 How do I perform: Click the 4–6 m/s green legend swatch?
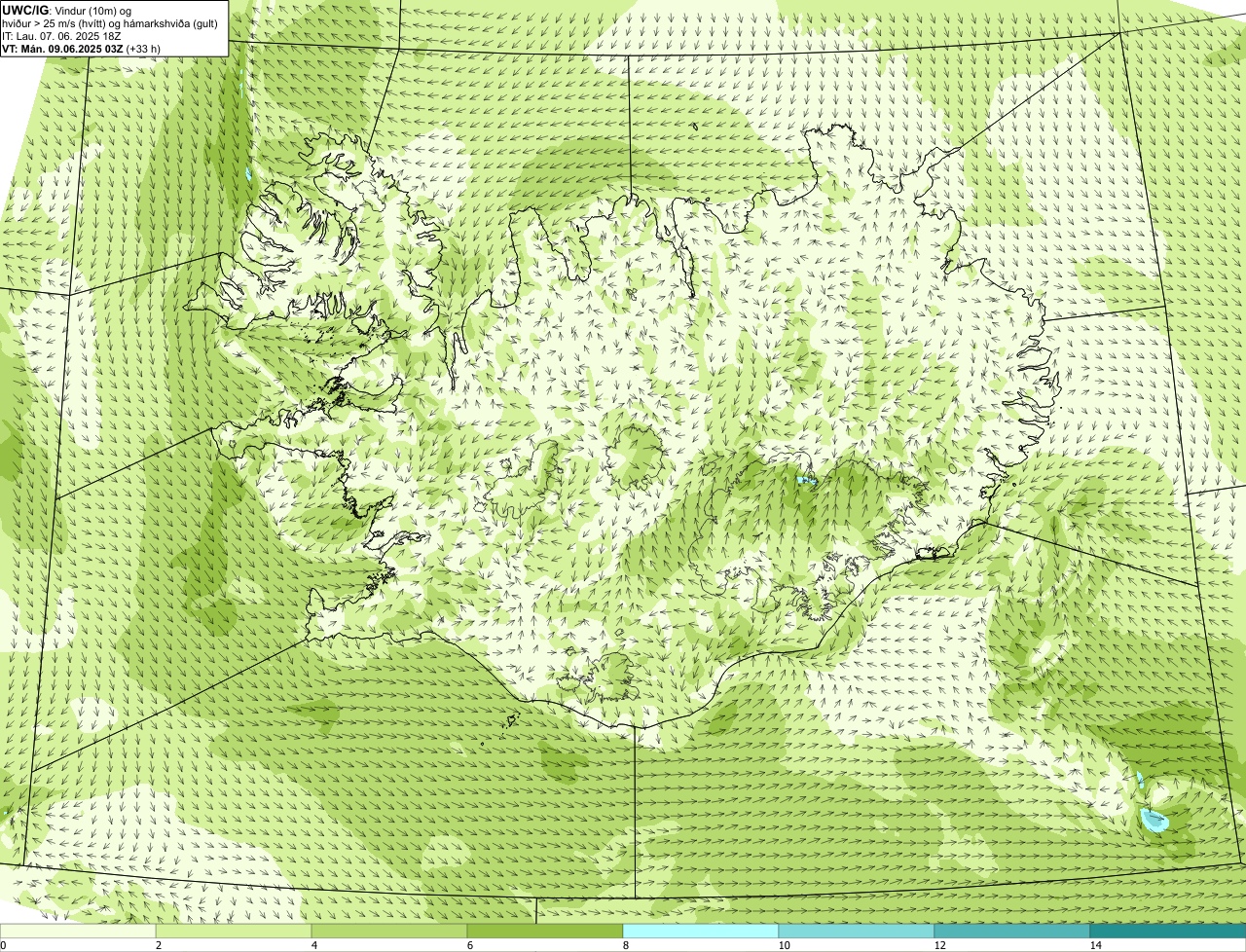point(389,932)
